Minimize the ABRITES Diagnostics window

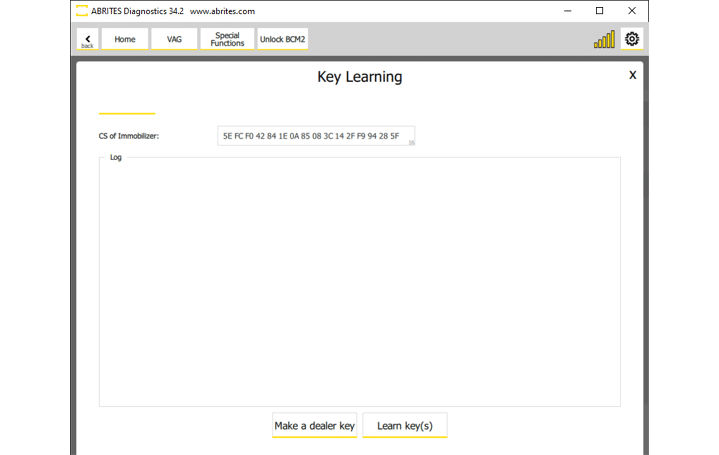click(567, 11)
